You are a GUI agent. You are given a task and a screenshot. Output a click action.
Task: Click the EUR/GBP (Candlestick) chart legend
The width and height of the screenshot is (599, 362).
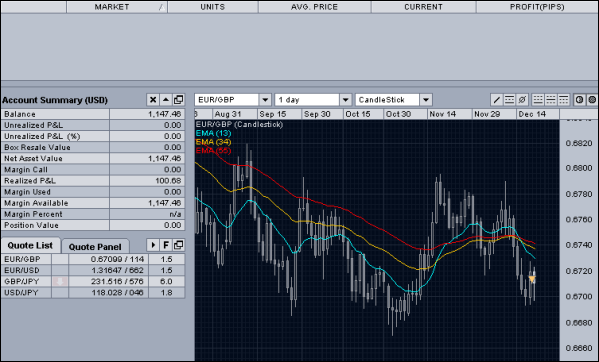pos(239,124)
